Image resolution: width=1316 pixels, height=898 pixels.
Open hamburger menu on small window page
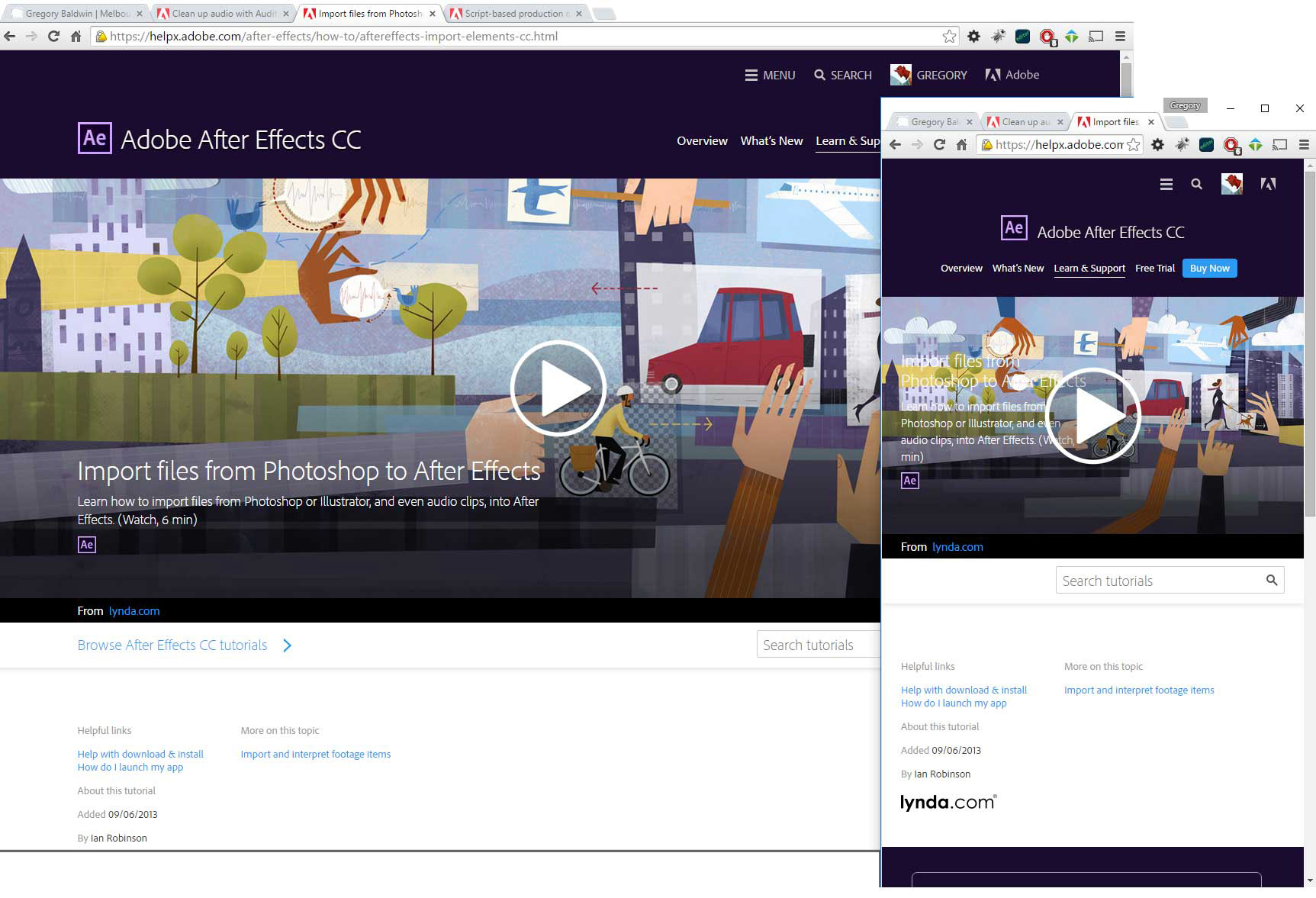click(x=1166, y=184)
